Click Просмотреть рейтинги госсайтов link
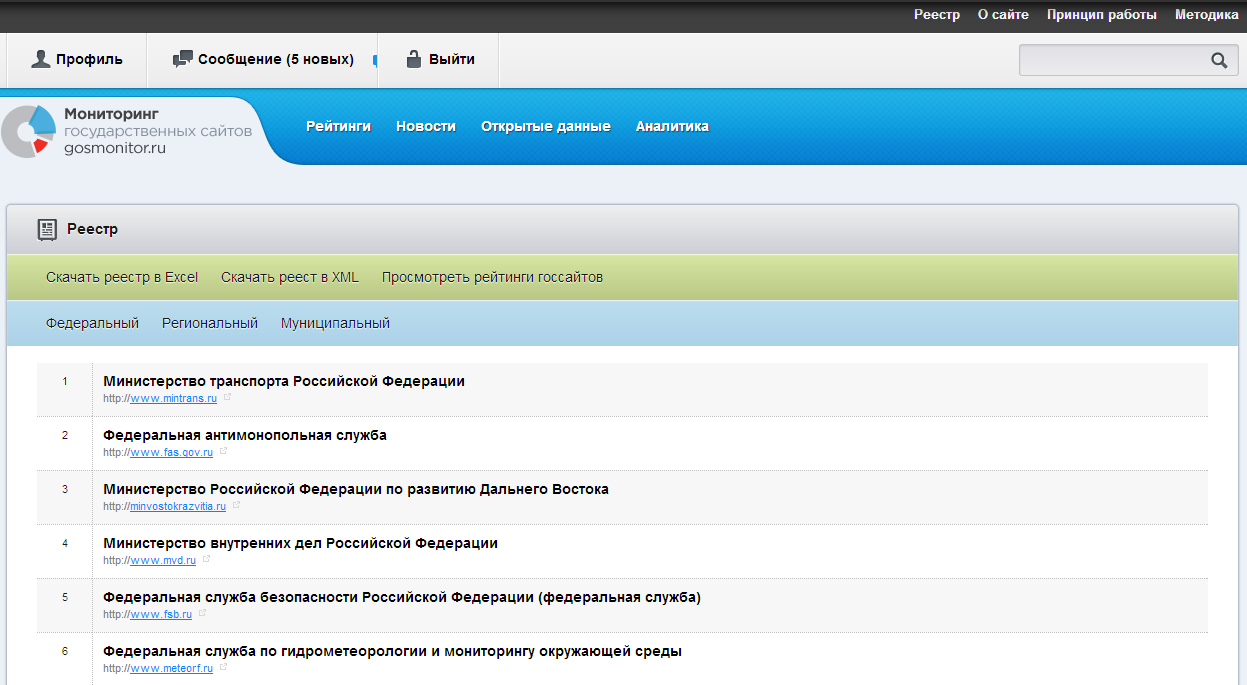1247x685 pixels. pos(492,277)
